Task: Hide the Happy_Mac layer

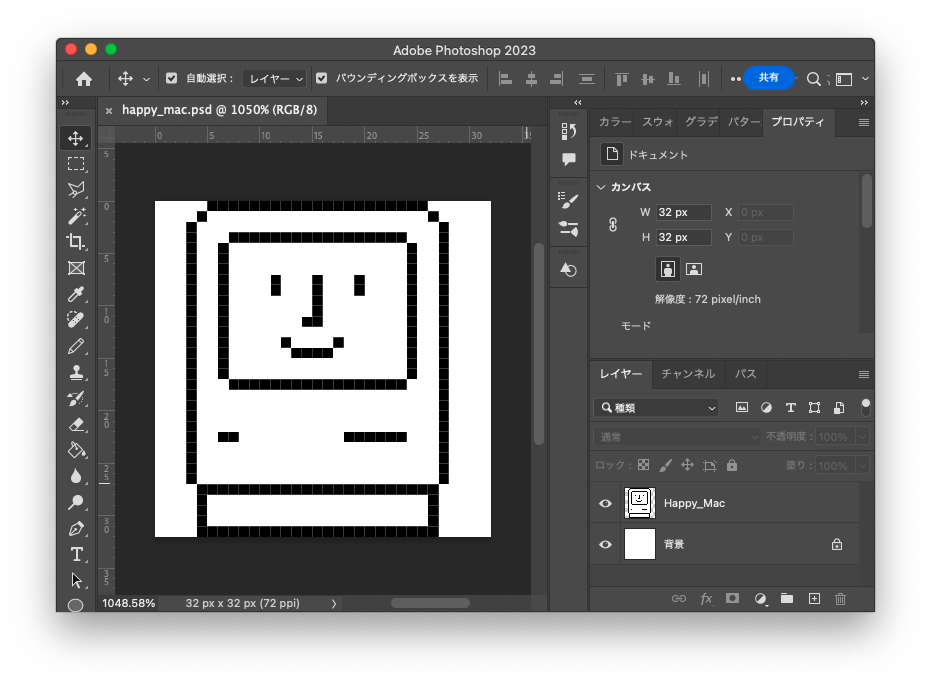Action: coord(605,503)
